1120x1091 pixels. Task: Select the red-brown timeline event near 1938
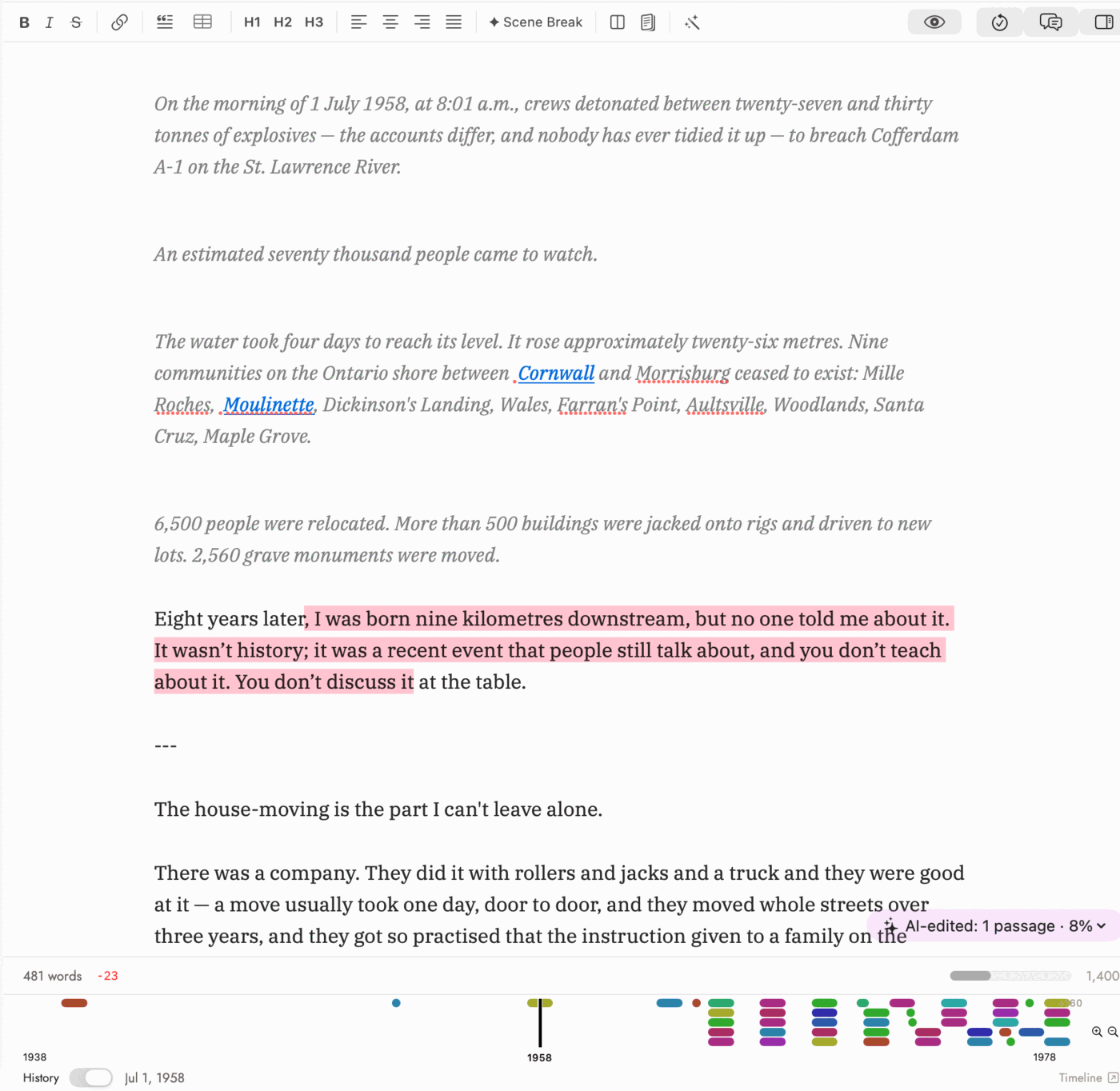(x=74, y=1003)
